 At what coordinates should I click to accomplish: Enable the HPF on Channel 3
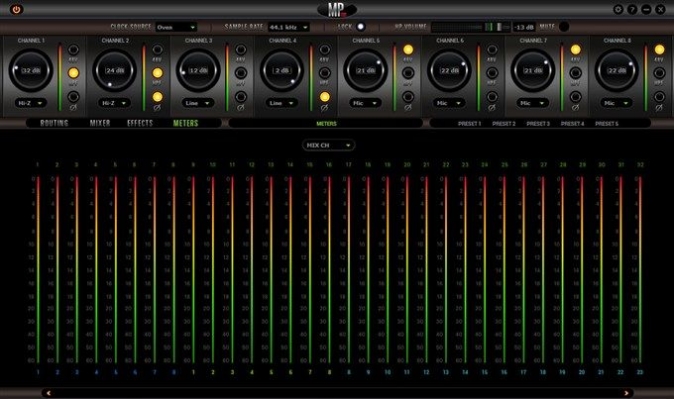(241, 73)
